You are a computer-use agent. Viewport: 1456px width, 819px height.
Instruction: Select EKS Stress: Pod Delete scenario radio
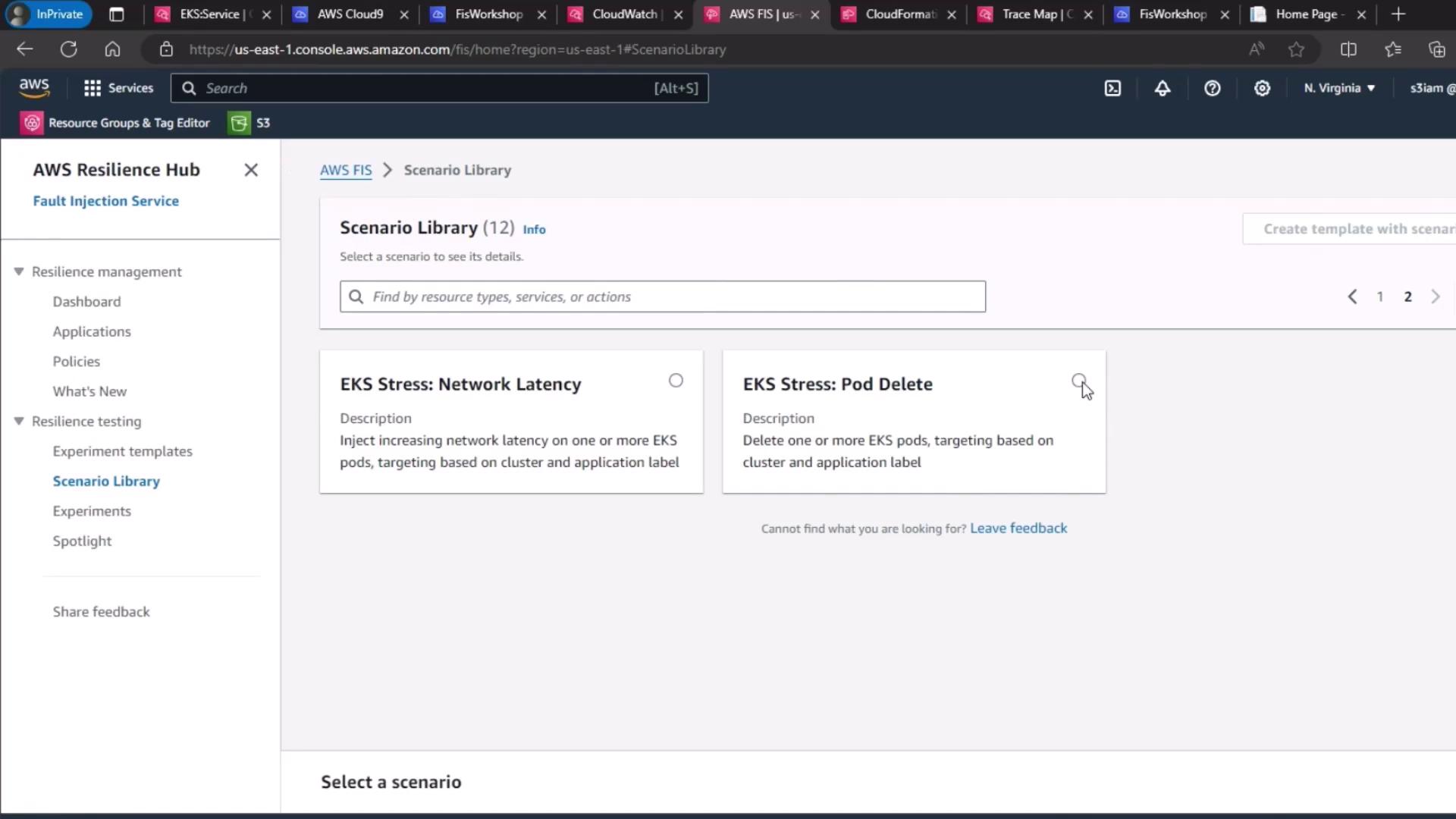tap(1078, 380)
